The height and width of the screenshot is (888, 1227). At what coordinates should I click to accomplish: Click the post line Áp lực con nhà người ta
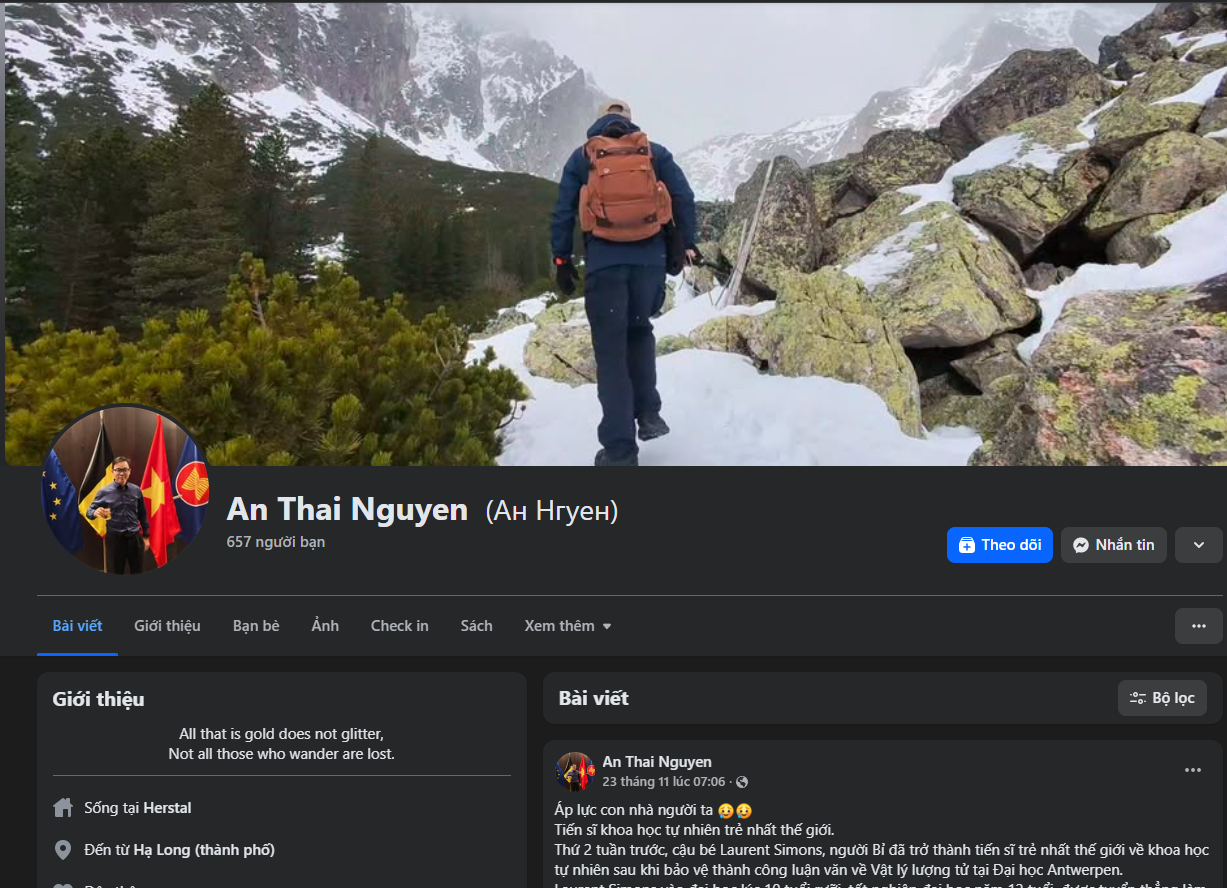tap(653, 810)
